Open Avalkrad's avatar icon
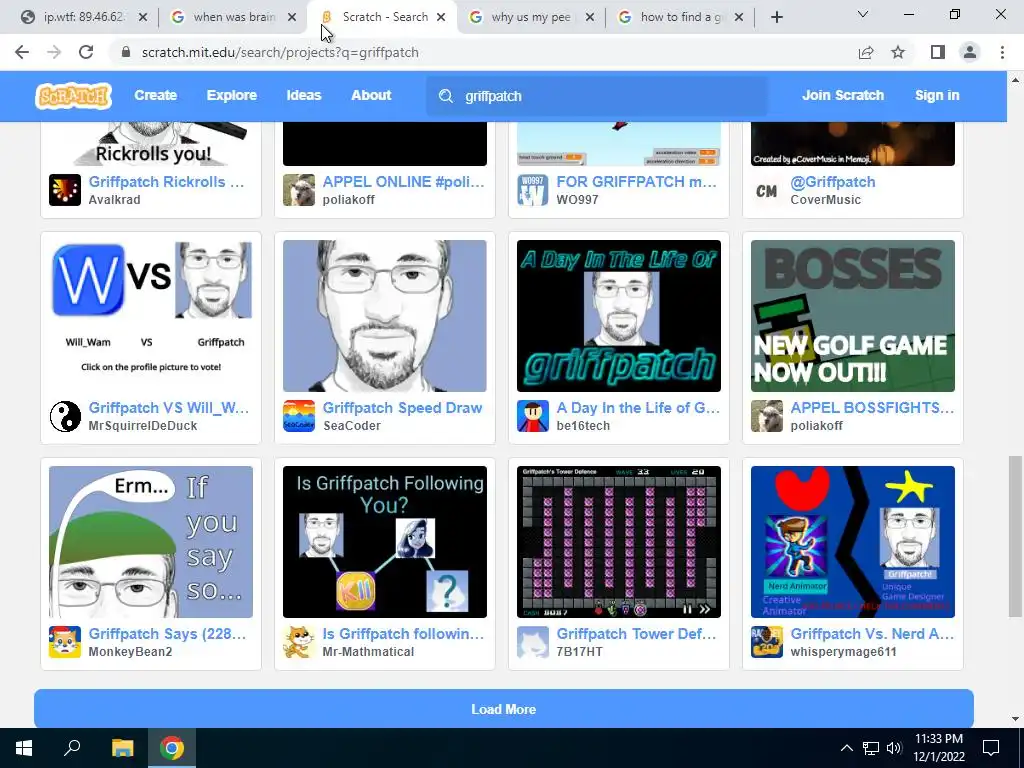1024x768 pixels. 65,190
